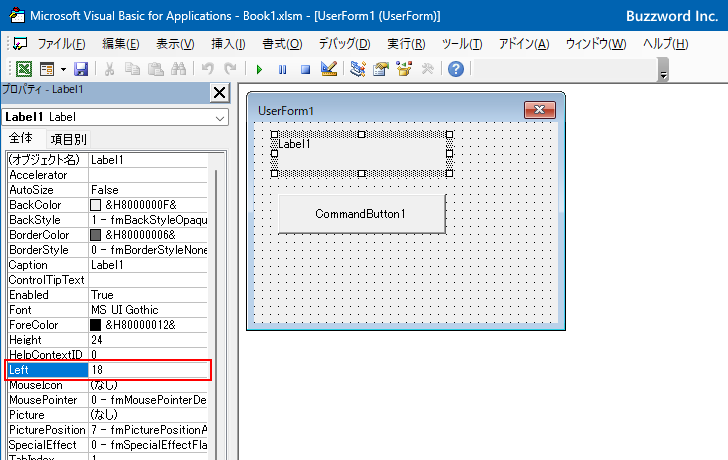Image resolution: width=728 pixels, height=460 pixels.
Task: Open the 表示(V) menu
Action: (x=175, y=44)
